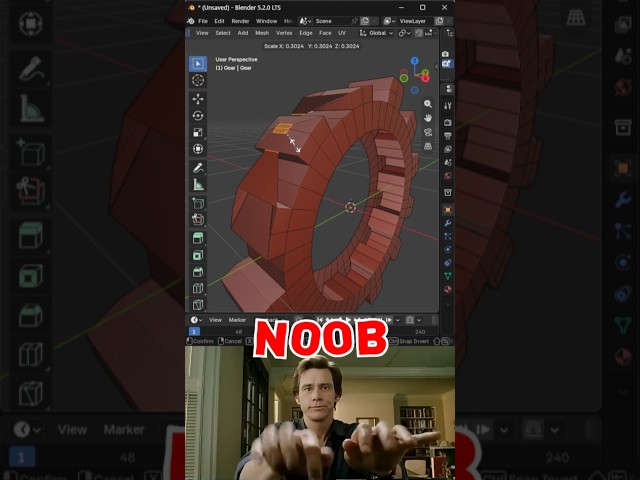Select the Add Cube tool
The width and height of the screenshot is (640, 480).
pos(198,203)
